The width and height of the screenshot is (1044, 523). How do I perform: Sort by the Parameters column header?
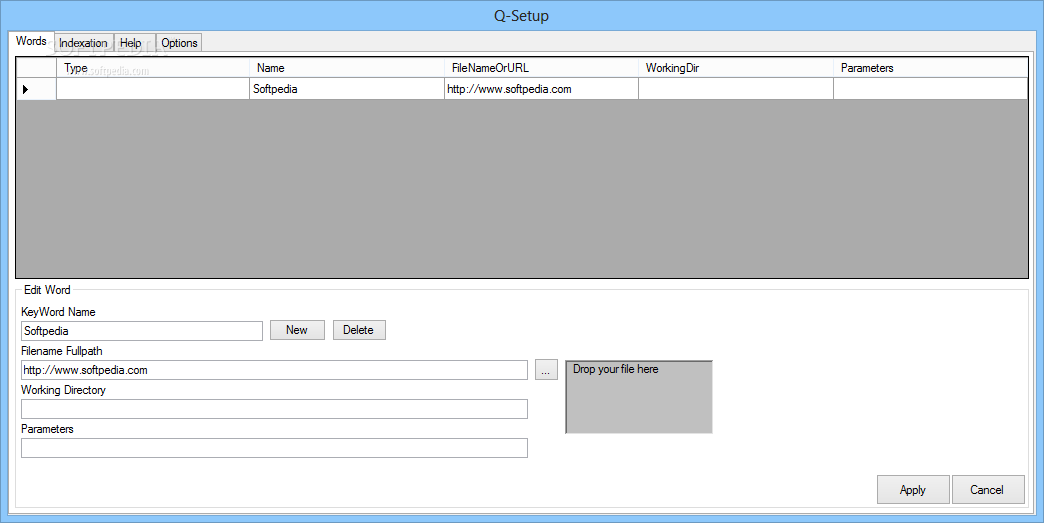pyautogui.click(x=930, y=68)
